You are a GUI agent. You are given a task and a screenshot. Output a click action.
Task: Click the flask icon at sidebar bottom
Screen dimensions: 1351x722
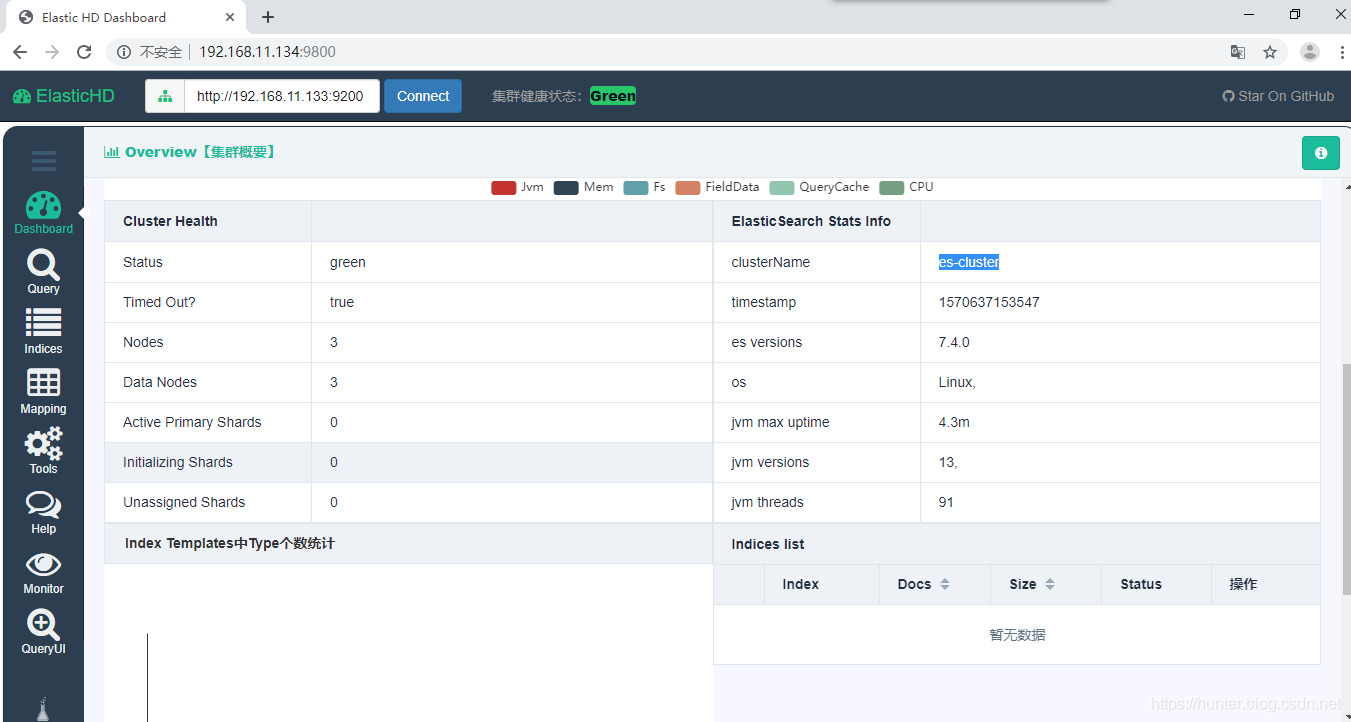(x=43, y=710)
